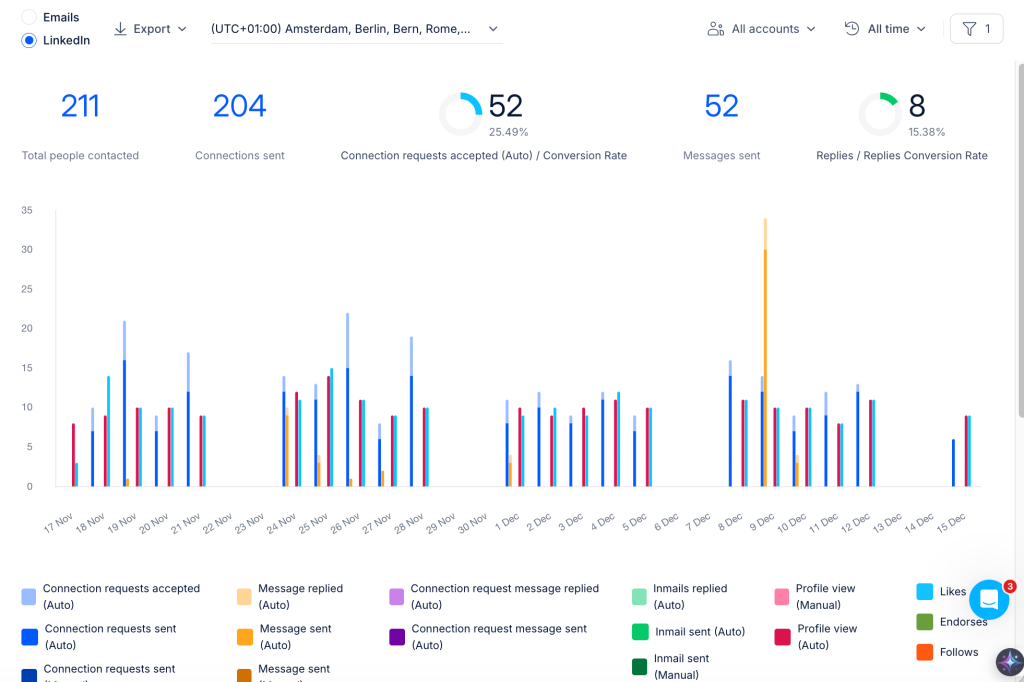
Task: Click the All accounts people icon
Action: pos(716,29)
